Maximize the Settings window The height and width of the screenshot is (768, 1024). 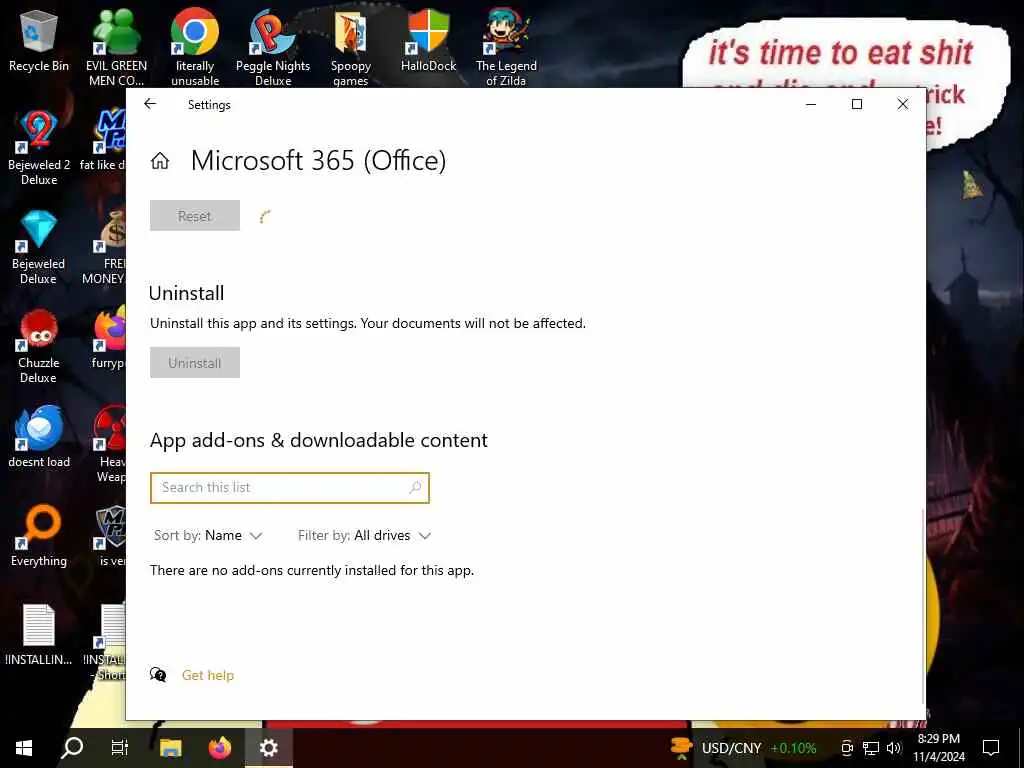point(857,104)
